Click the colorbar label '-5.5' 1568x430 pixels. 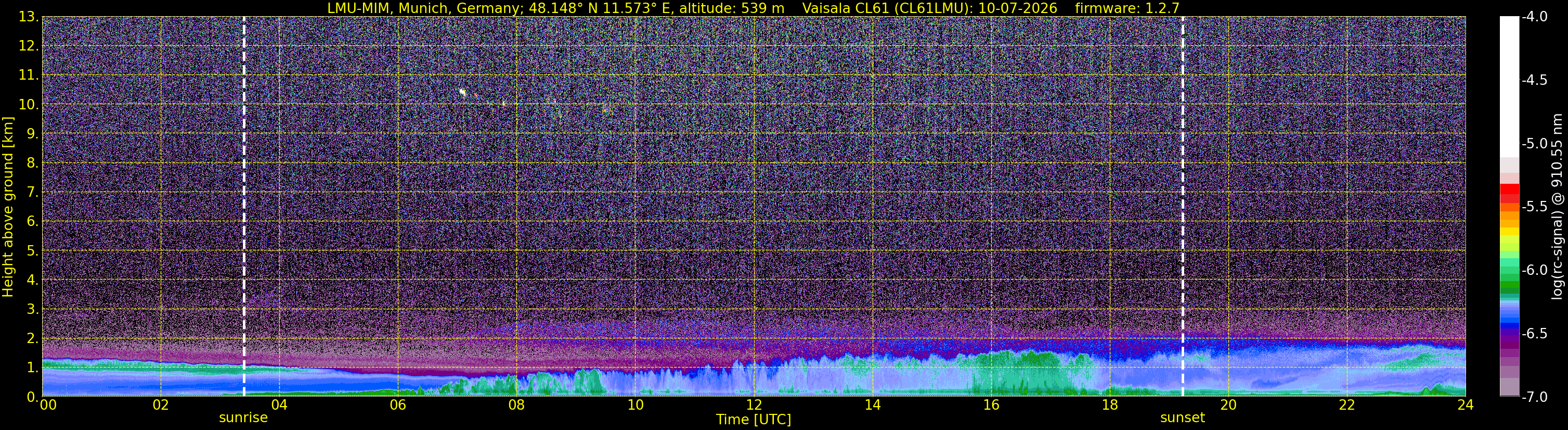(1534, 207)
